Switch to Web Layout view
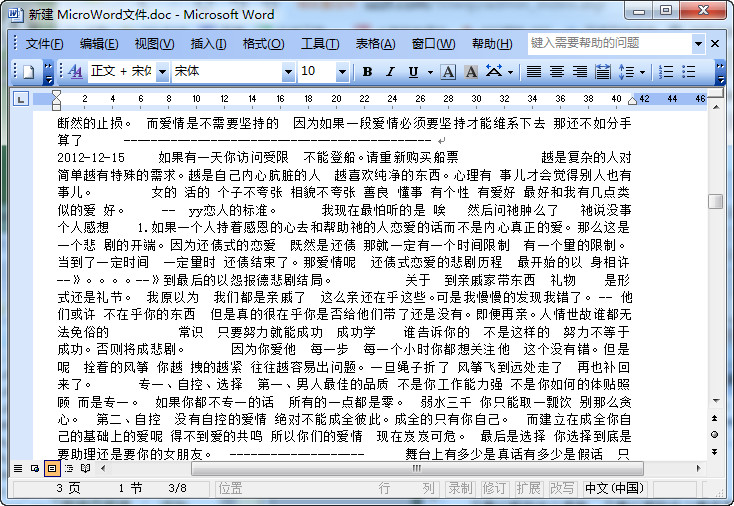The height and width of the screenshot is (506, 734). point(35,468)
